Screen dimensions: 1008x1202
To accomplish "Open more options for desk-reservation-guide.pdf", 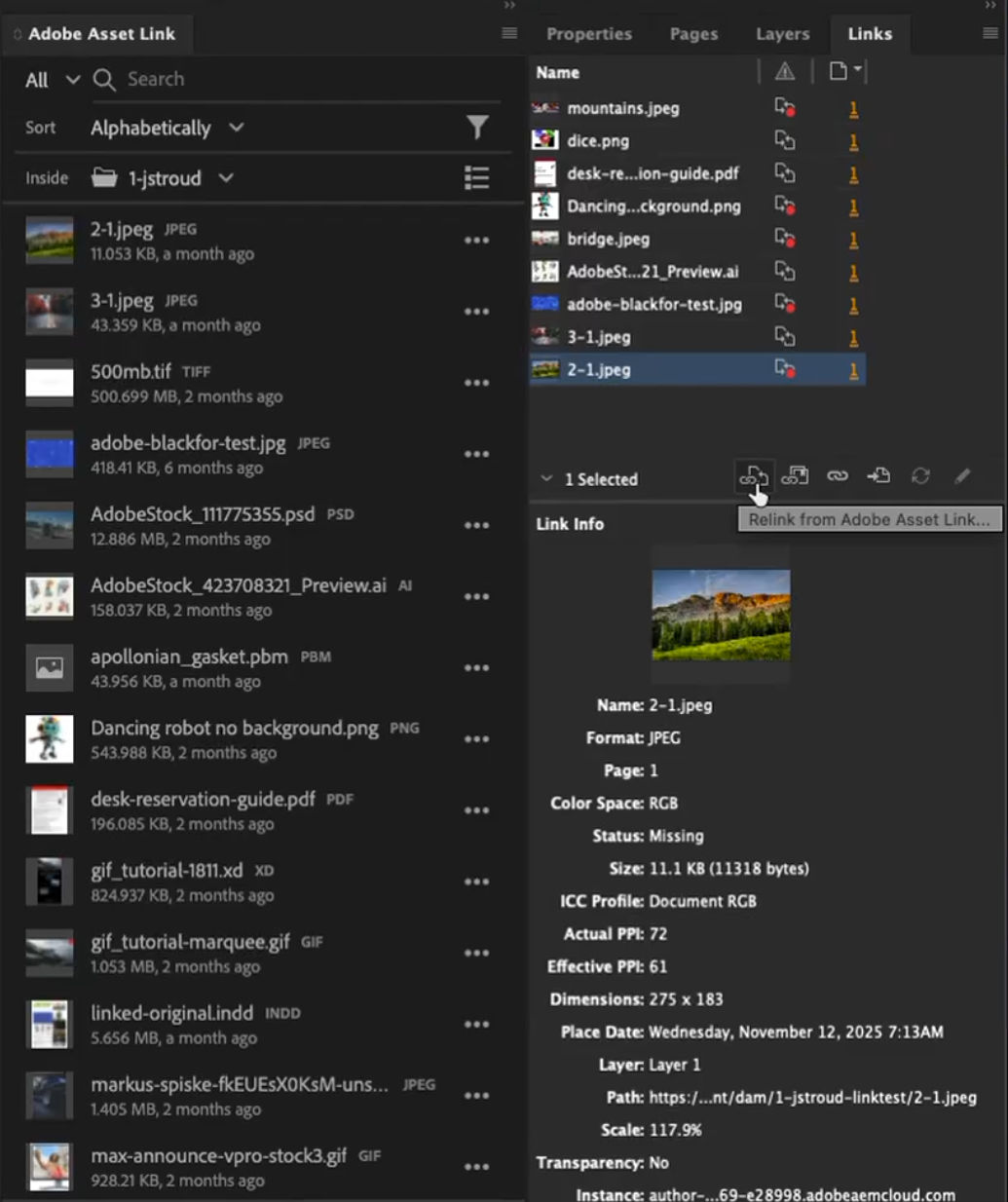I will coord(476,810).
